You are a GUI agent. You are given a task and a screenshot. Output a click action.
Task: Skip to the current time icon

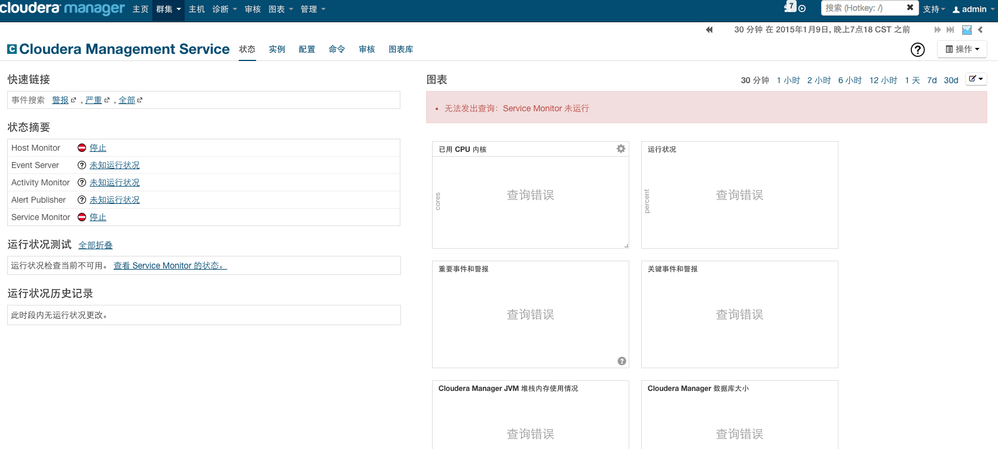950,30
